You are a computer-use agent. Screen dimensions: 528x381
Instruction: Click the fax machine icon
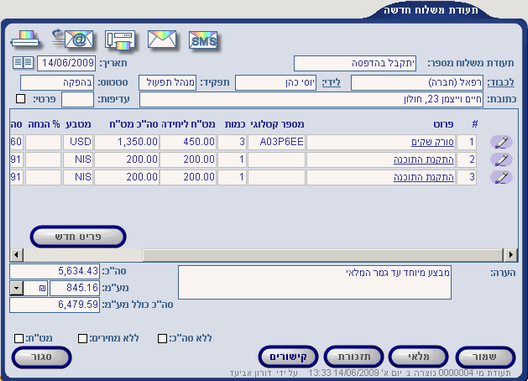120,40
